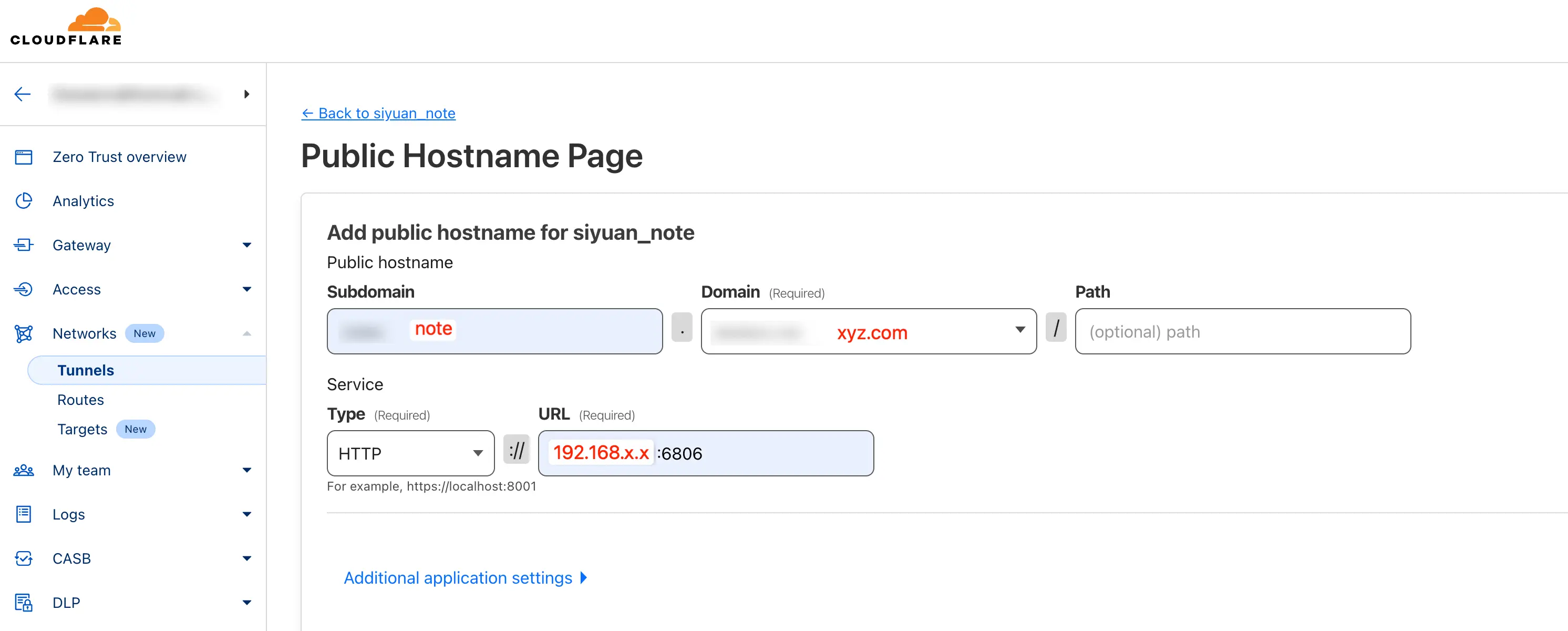
Task: Click the back arrow beside account name
Action: (x=23, y=94)
